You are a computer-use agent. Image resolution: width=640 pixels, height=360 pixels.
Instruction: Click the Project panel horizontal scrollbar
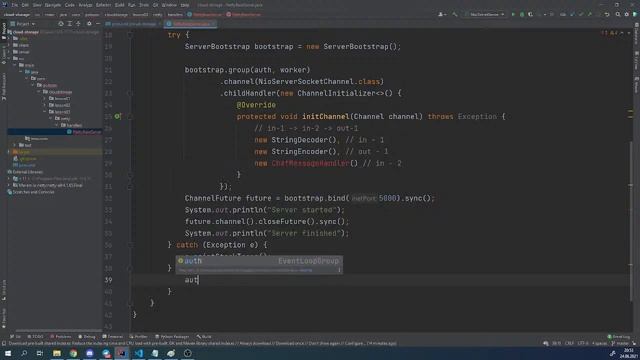pos(58,330)
